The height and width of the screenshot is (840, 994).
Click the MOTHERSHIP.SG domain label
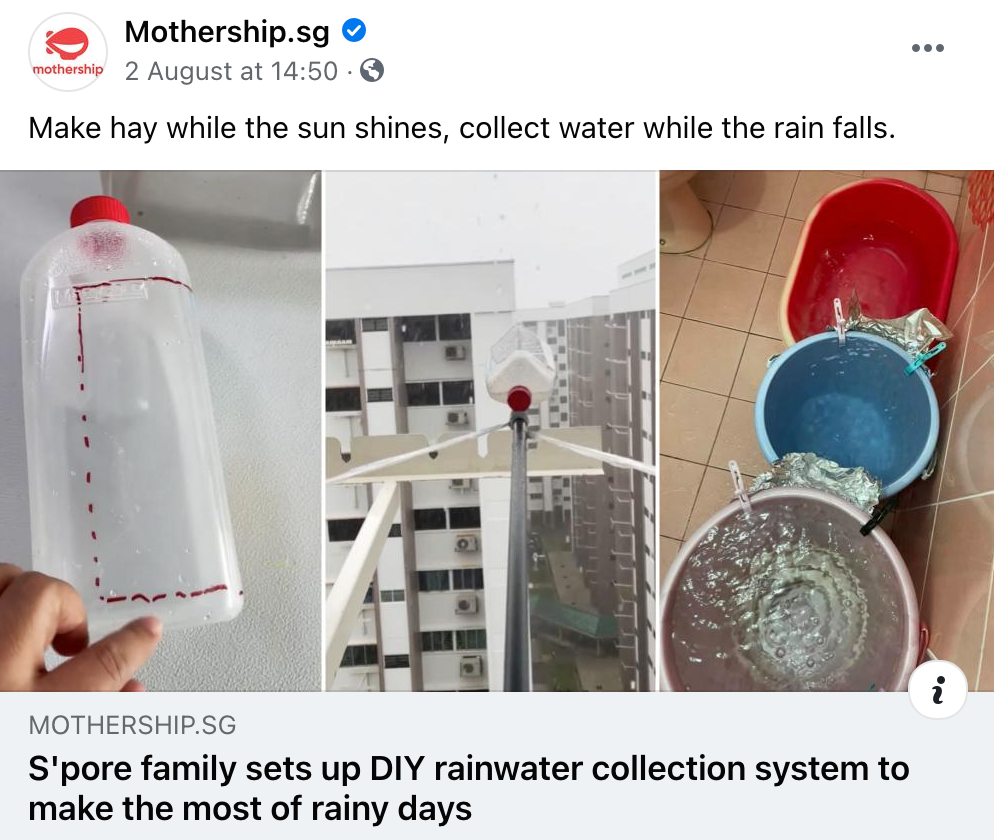point(132,725)
